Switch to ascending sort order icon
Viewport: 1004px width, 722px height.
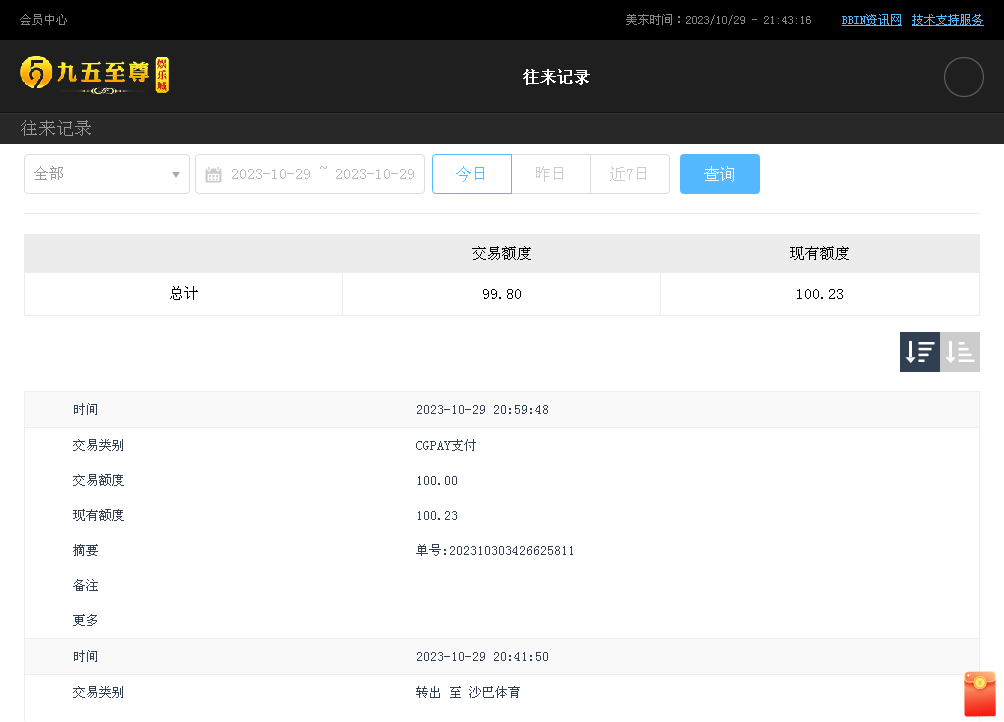click(960, 352)
